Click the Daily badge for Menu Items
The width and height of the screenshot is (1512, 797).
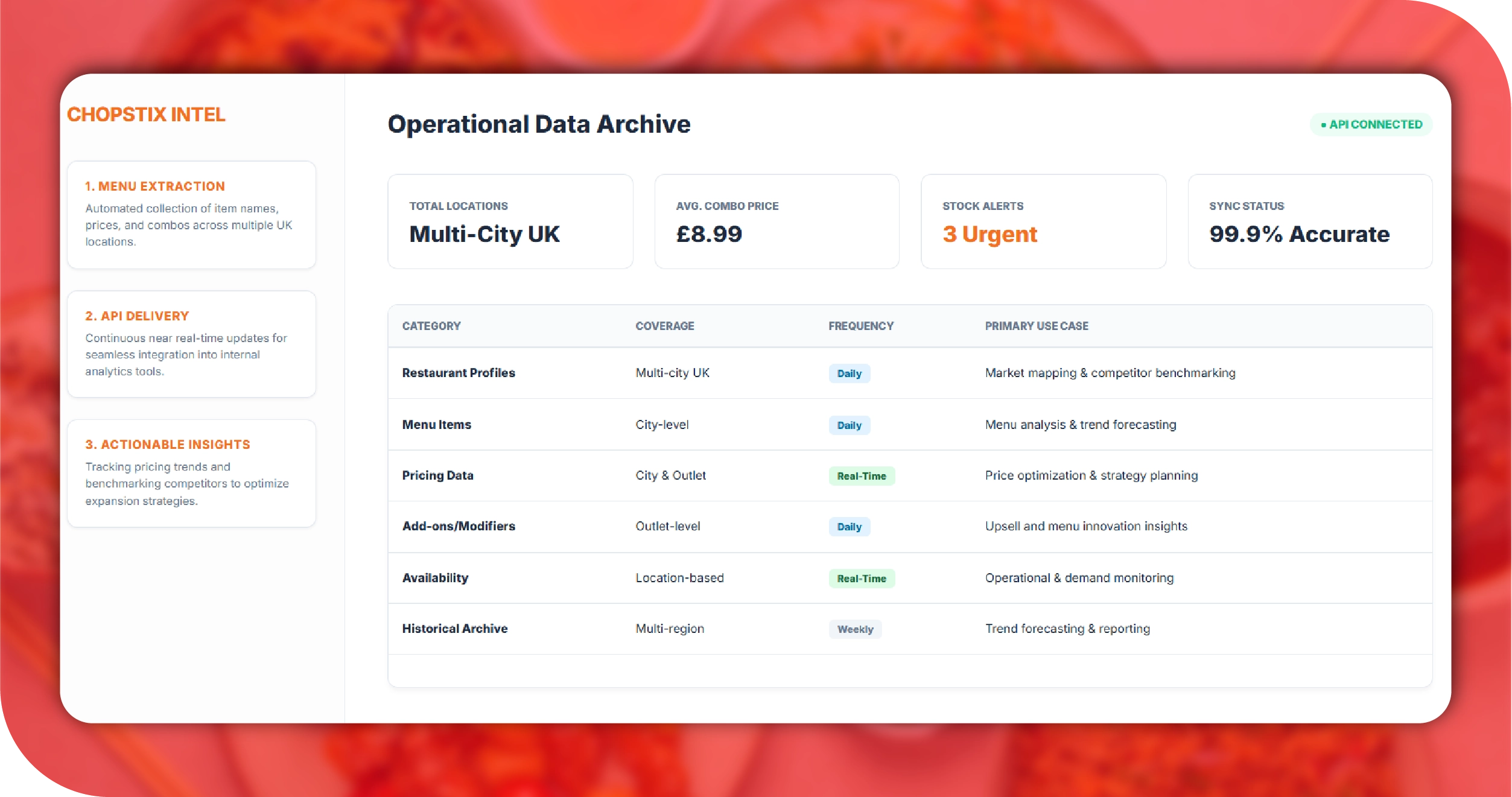849,425
